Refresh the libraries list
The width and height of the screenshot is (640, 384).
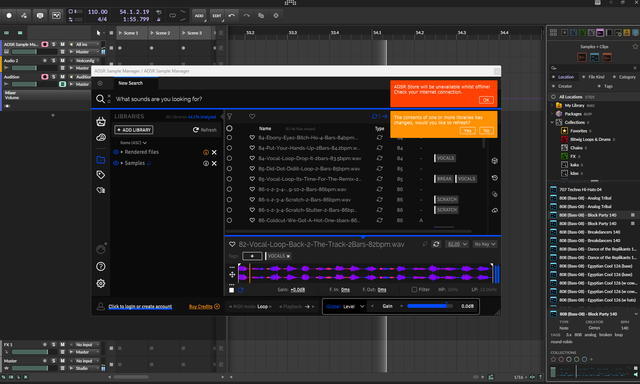pyautogui.click(x=204, y=130)
